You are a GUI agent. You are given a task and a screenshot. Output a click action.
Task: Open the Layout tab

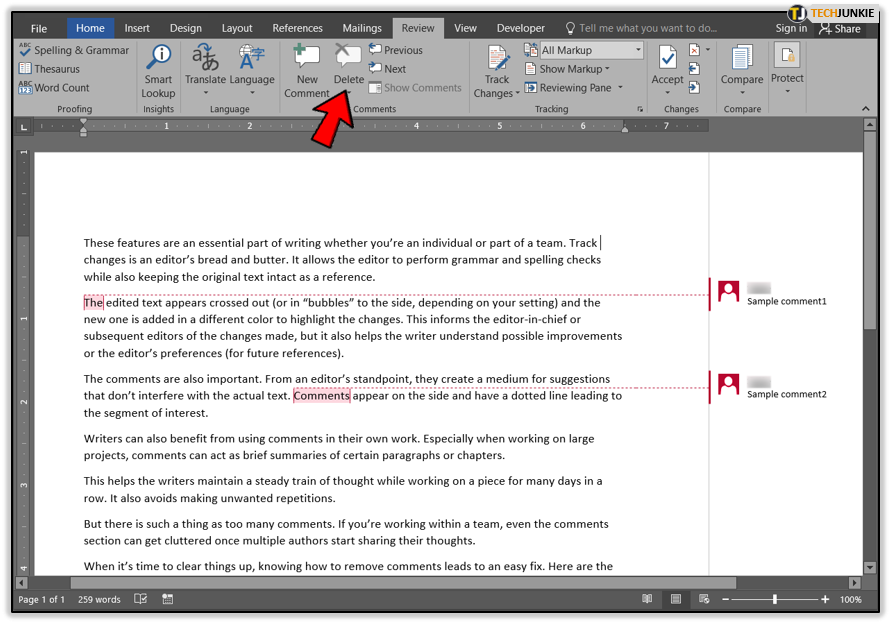pyautogui.click(x=237, y=28)
